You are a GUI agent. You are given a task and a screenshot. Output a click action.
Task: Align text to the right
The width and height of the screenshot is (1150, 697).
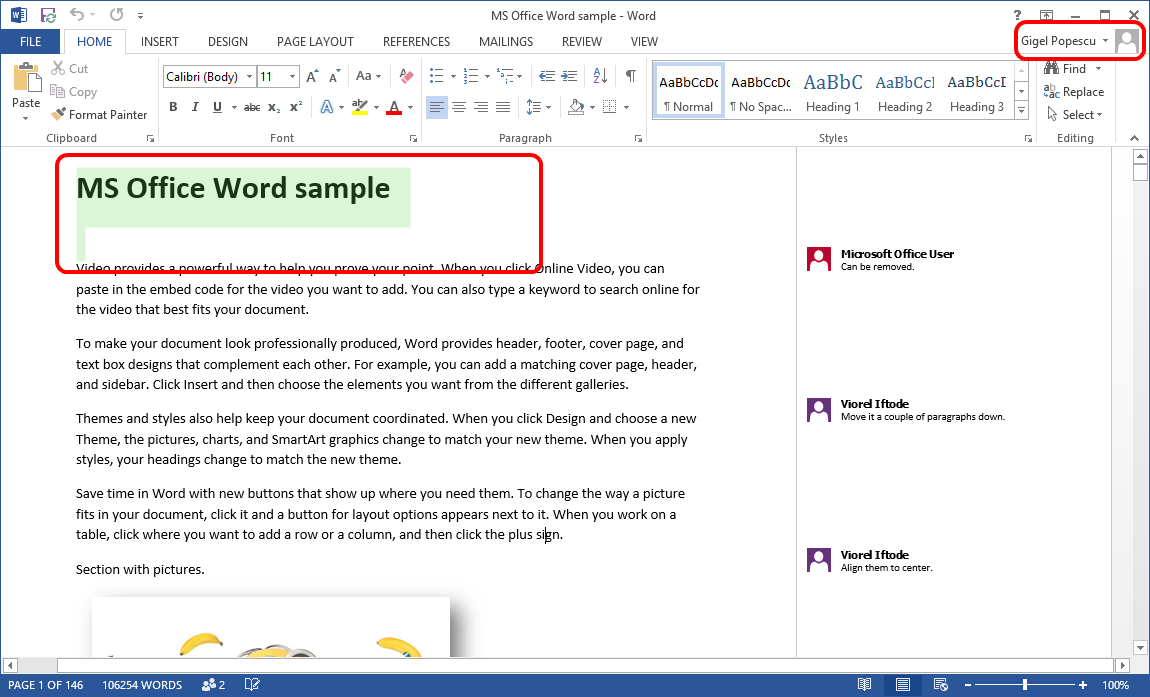(481, 107)
